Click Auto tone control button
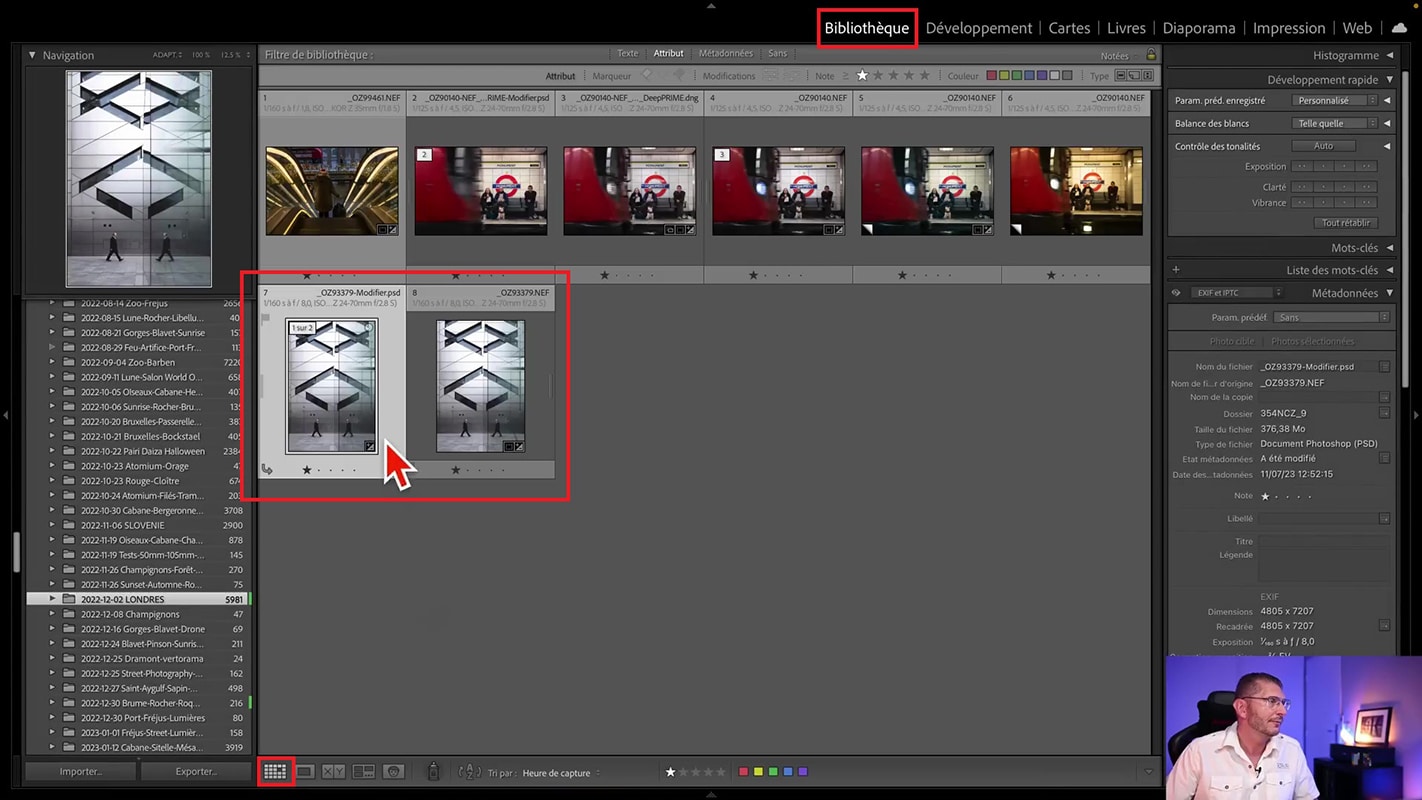 1323,146
